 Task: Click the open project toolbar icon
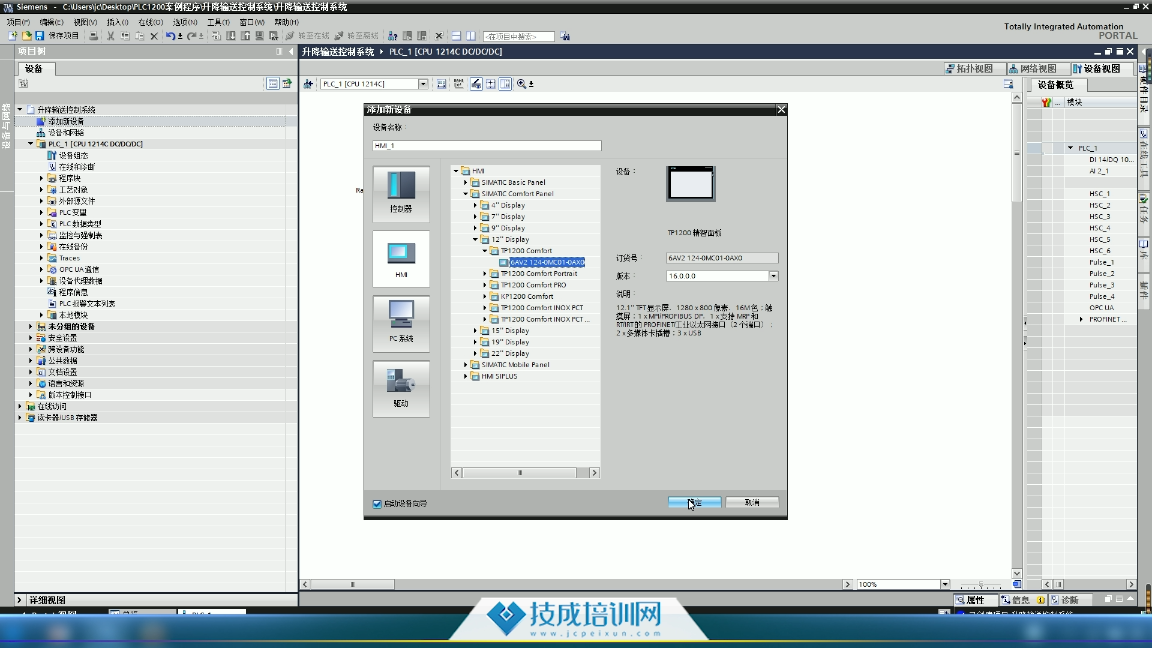pyautogui.click(x=26, y=35)
